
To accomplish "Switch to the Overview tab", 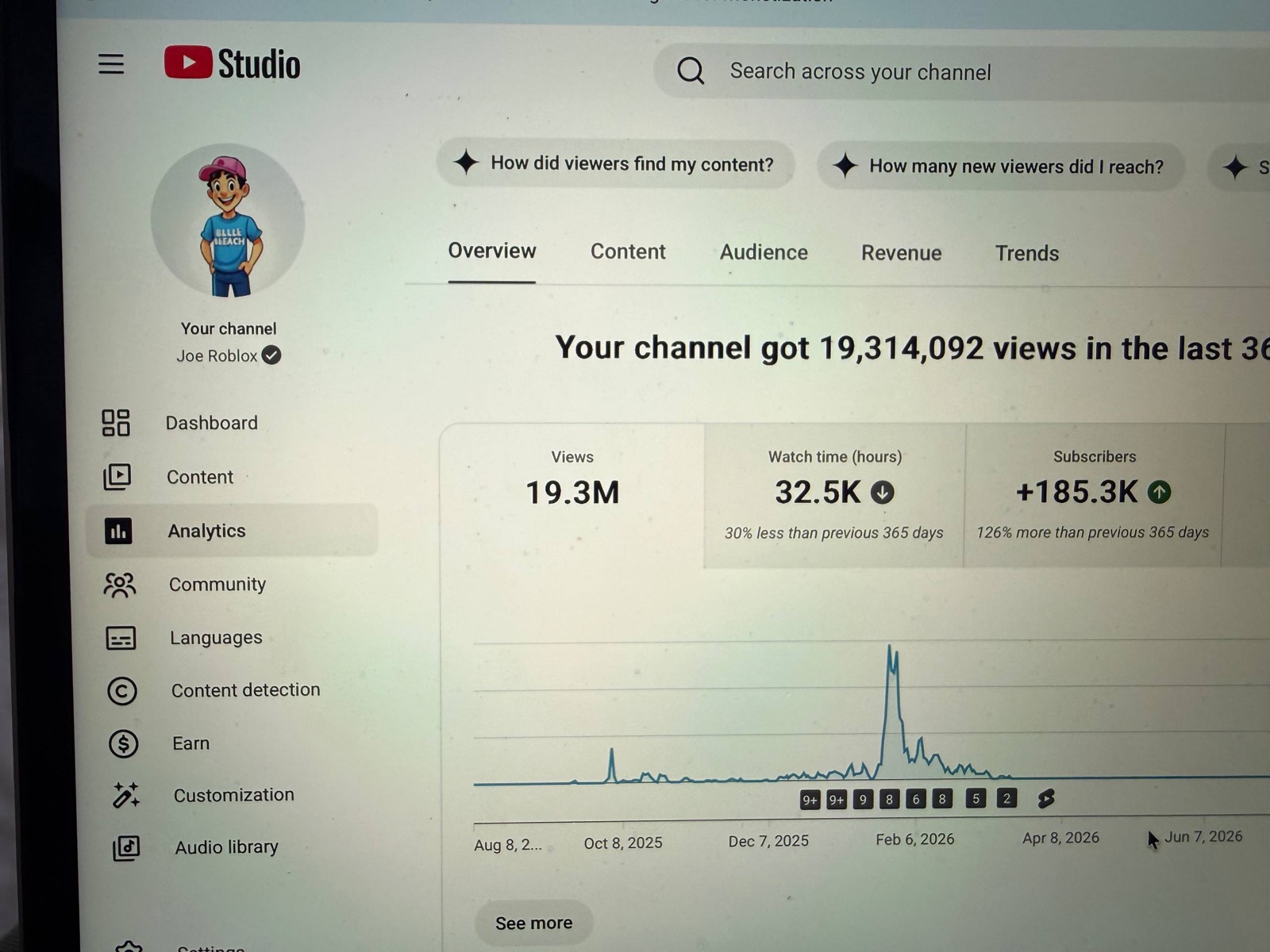I will tap(492, 251).
